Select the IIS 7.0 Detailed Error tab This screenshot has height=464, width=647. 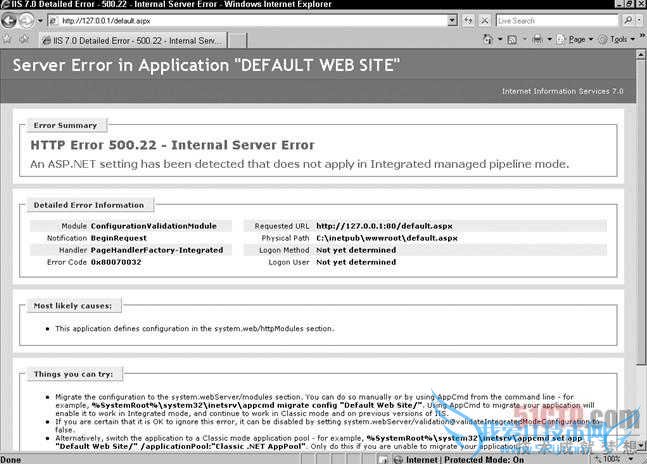coord(130,40)
